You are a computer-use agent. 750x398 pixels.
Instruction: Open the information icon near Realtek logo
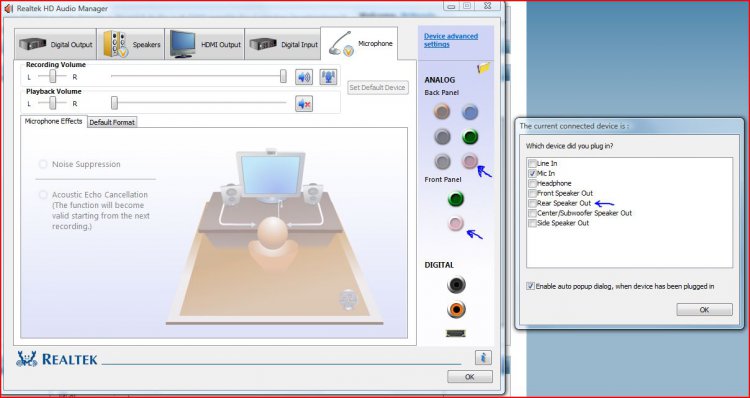pos(483,357)
